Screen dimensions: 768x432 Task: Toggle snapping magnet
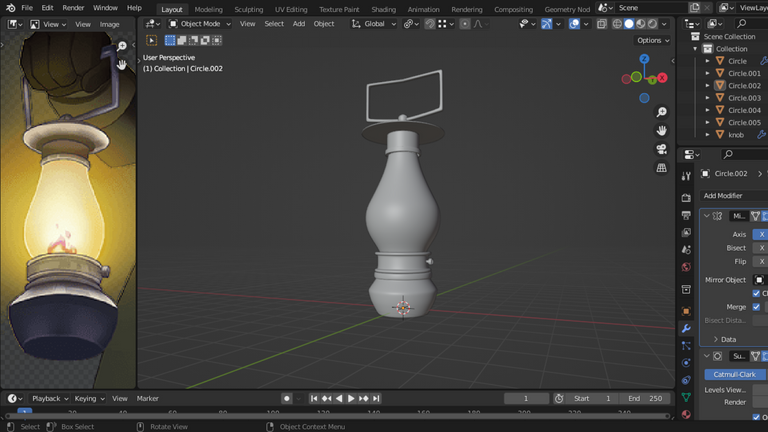coord(430,24)
